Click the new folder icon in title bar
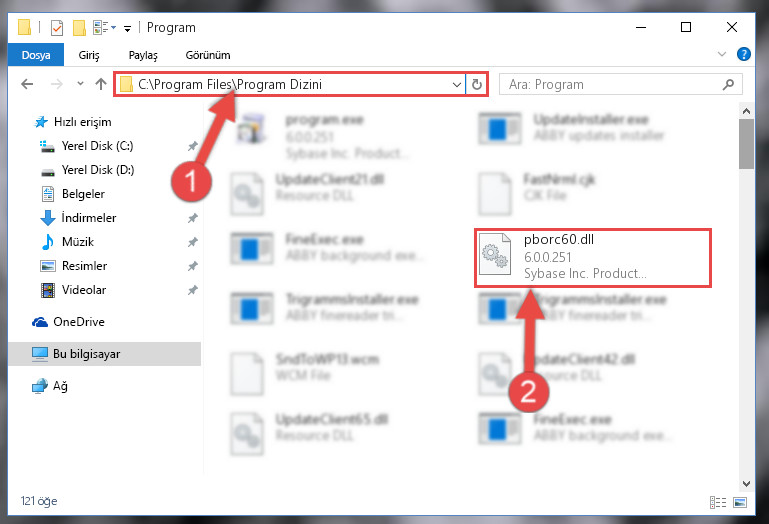 tap(79, 27)
